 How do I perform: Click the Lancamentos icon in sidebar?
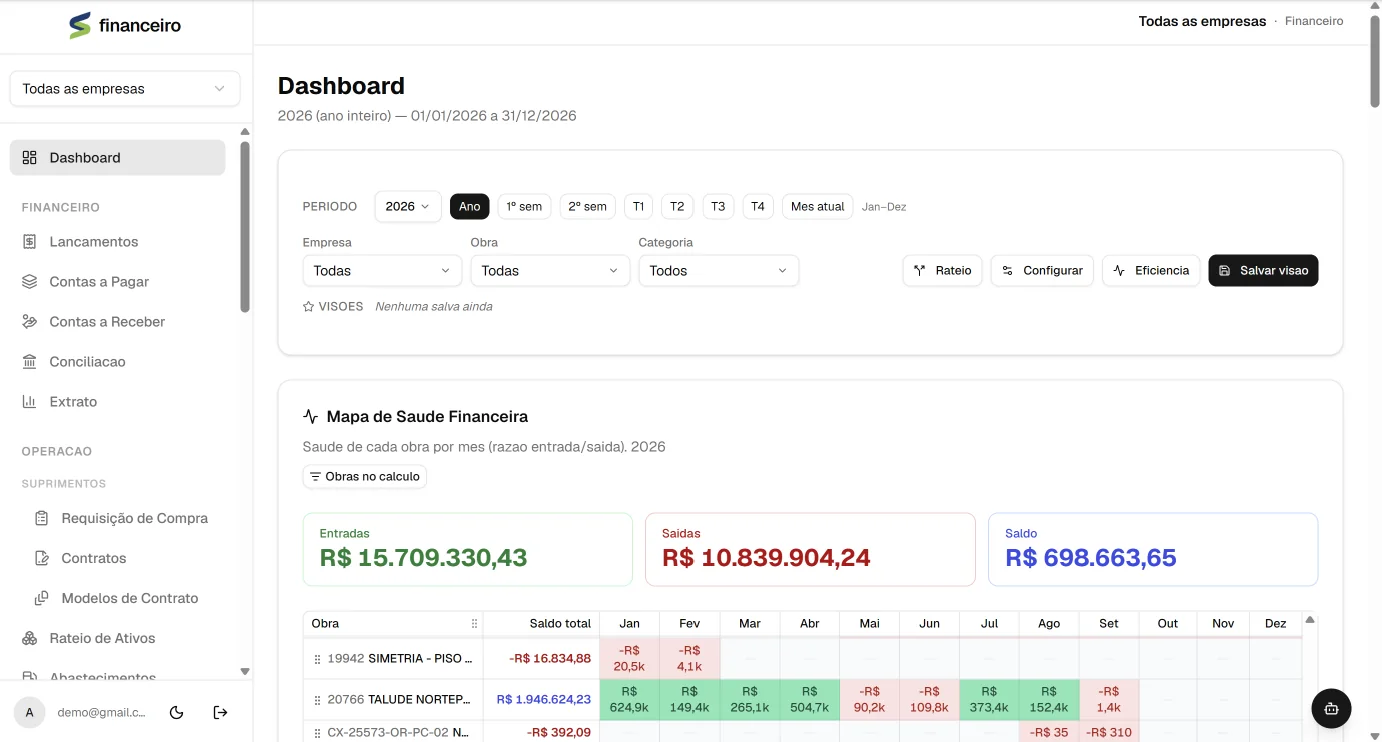30,242
